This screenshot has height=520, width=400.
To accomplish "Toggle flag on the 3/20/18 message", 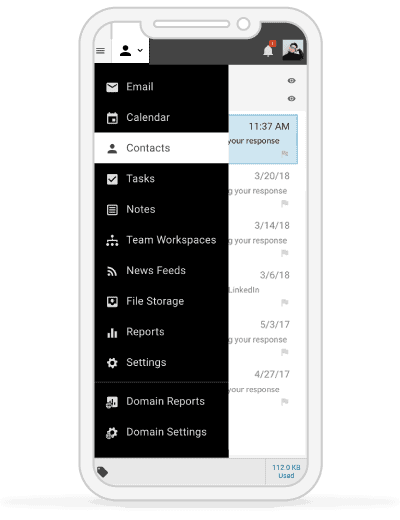I will pyautogui.click(x=285, y=203).
